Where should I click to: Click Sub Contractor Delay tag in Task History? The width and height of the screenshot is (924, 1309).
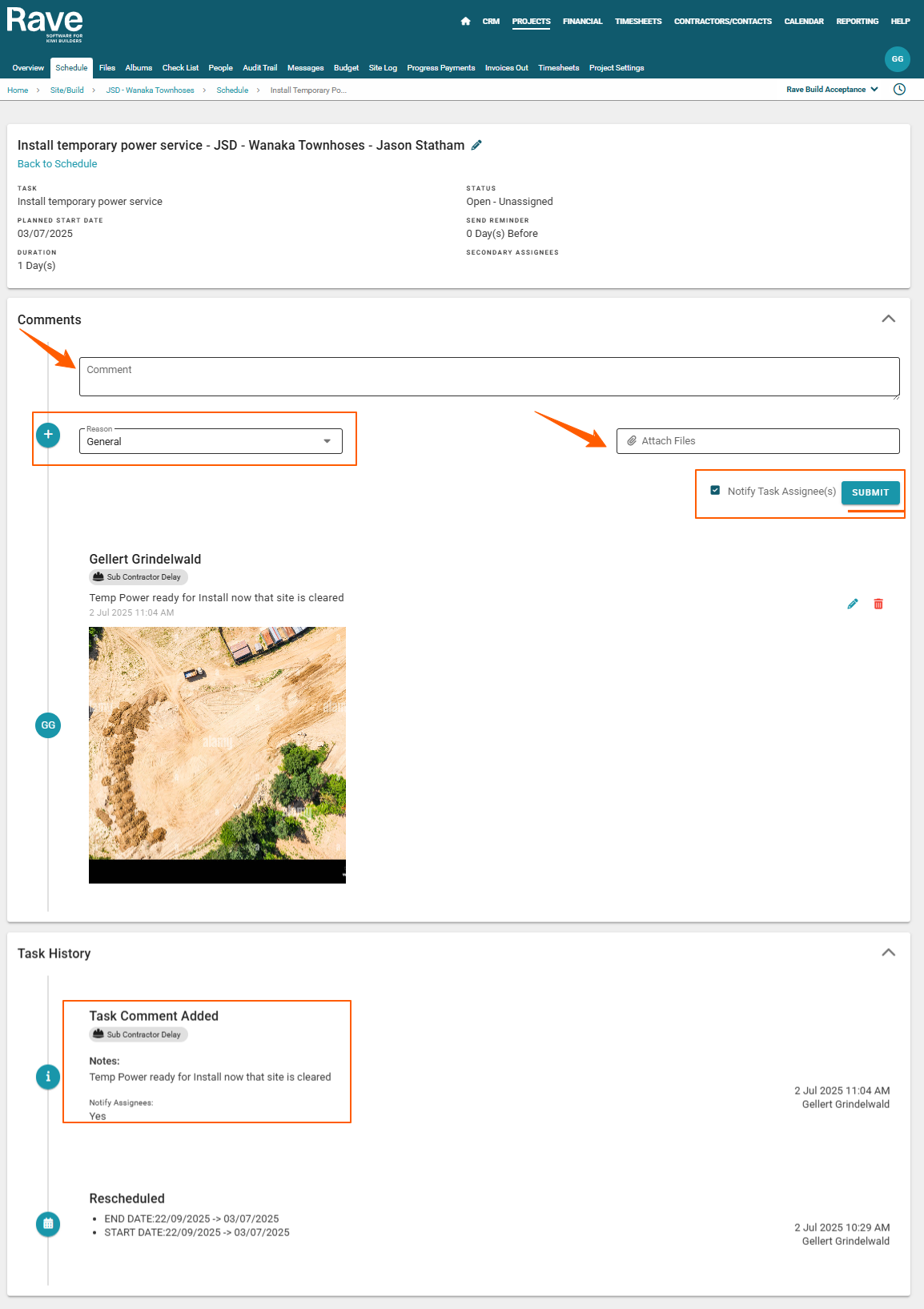point(139,1034)
